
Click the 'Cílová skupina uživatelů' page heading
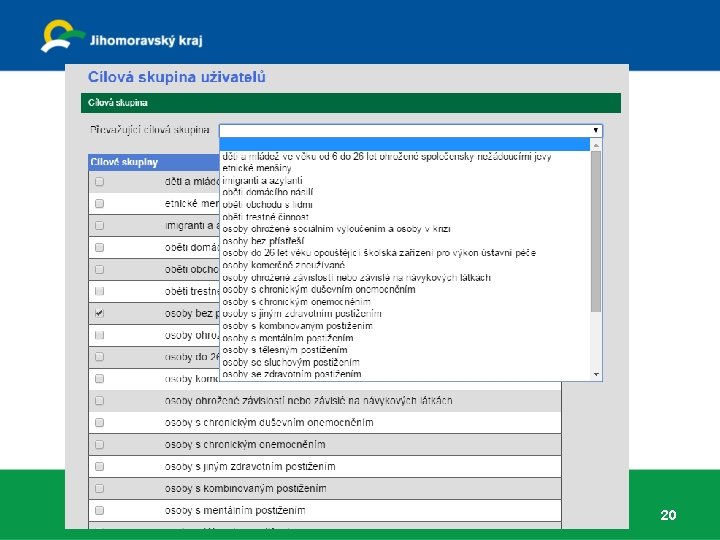[177, 77]
